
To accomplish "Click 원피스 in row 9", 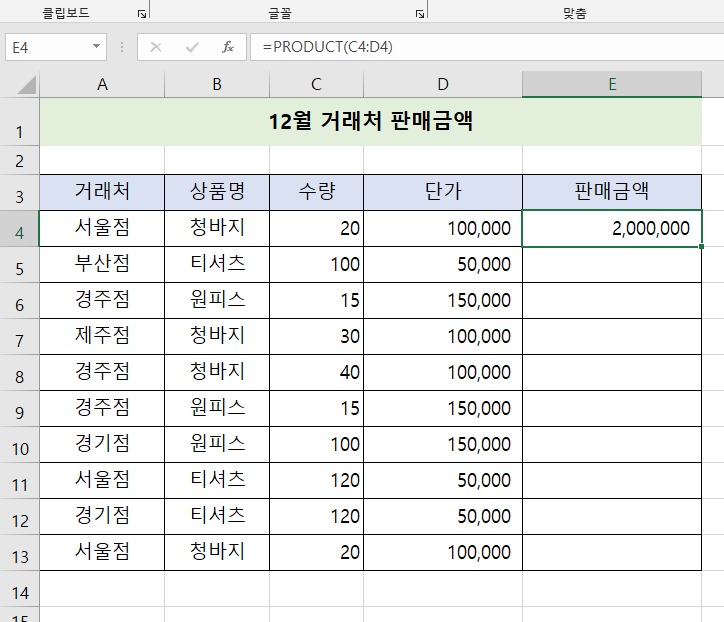I will coord(217,409).
